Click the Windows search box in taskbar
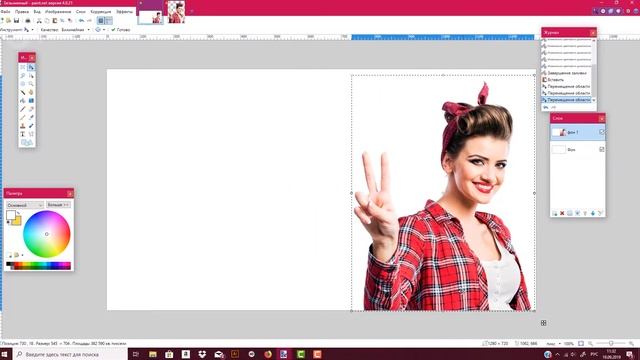The image size is (640, 360). pyautogui.click(x=71, y=354)
